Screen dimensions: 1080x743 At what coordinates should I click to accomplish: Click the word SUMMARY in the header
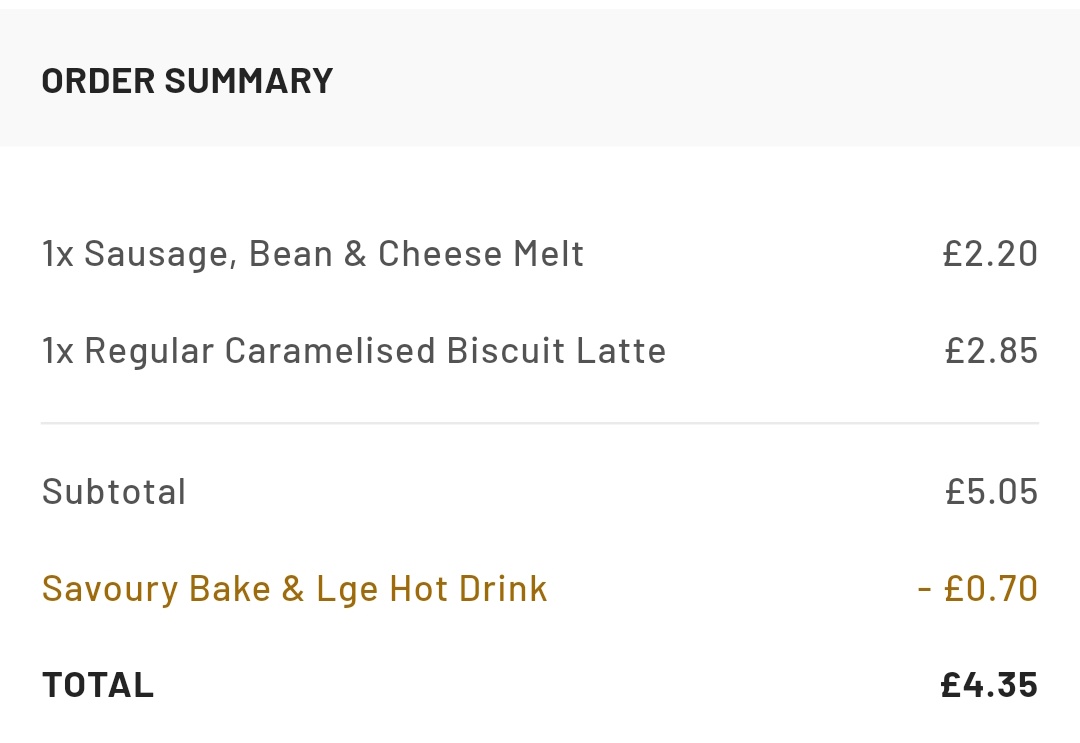[249, 81]
